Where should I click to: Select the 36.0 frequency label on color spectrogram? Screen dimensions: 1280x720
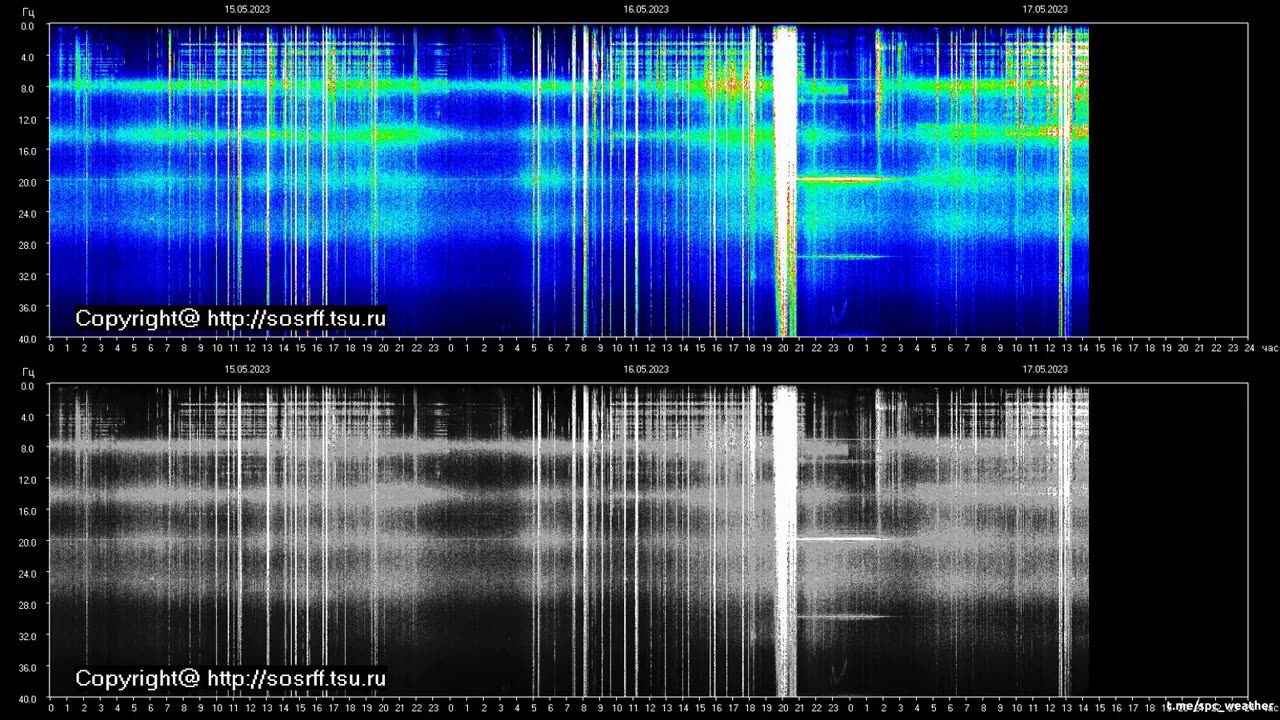pyautogui.click(x=28, y=307)
